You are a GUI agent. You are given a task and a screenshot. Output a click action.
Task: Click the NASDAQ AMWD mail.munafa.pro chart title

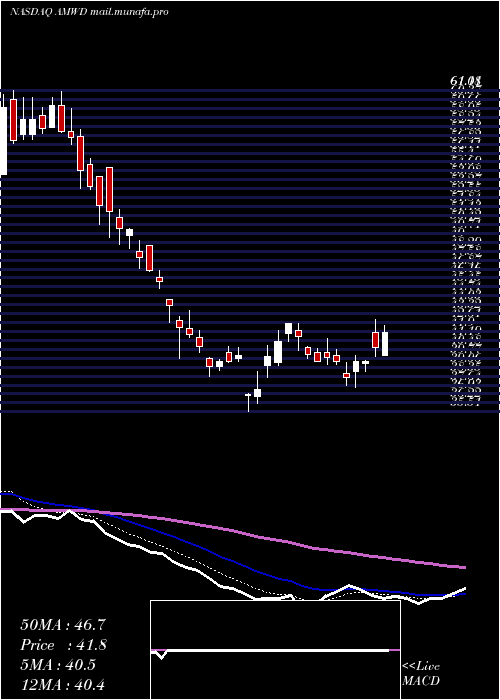89,12
